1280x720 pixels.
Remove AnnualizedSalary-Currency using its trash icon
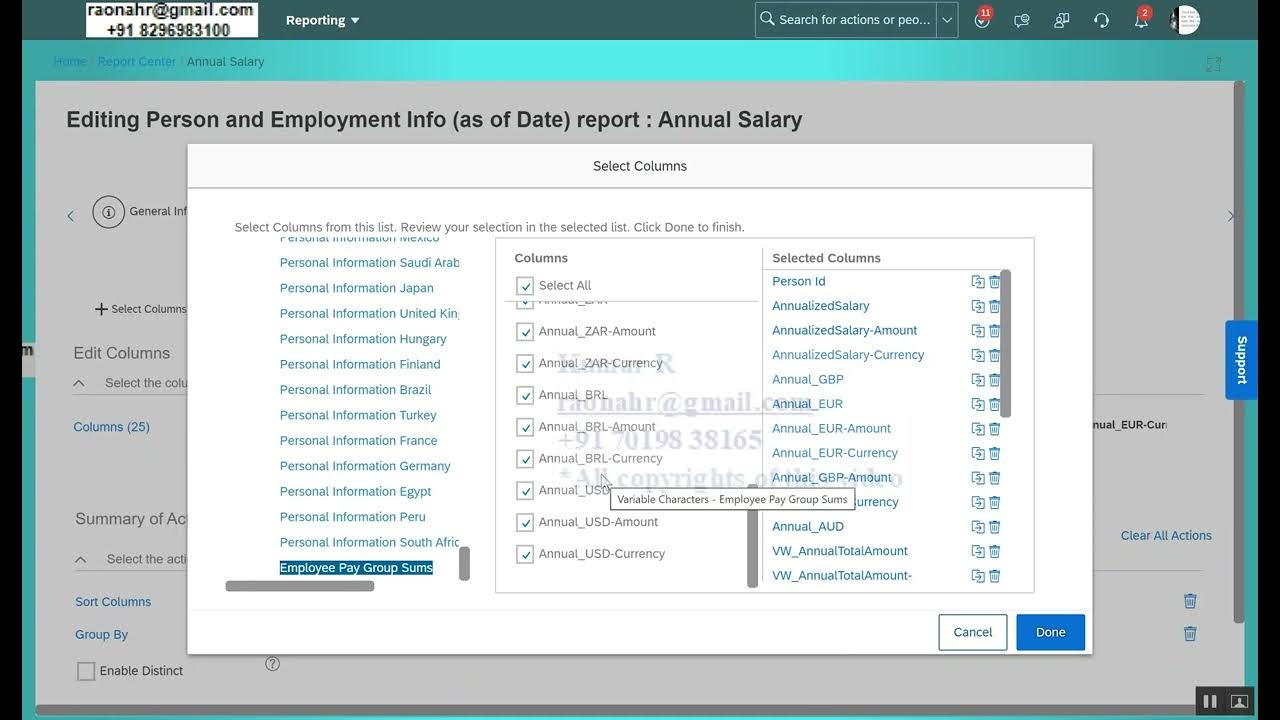pos(995,355)
